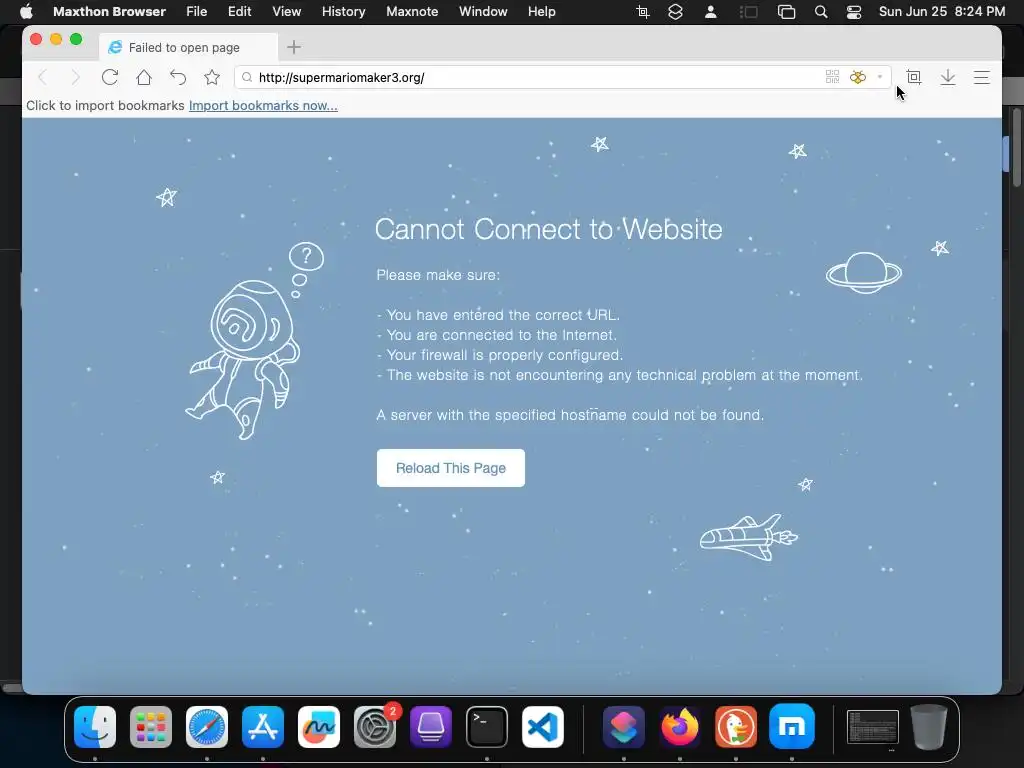This screenshot has width=1024, height=768.
Task: Click the crop icon in menu bar
Action: (643, 12)
